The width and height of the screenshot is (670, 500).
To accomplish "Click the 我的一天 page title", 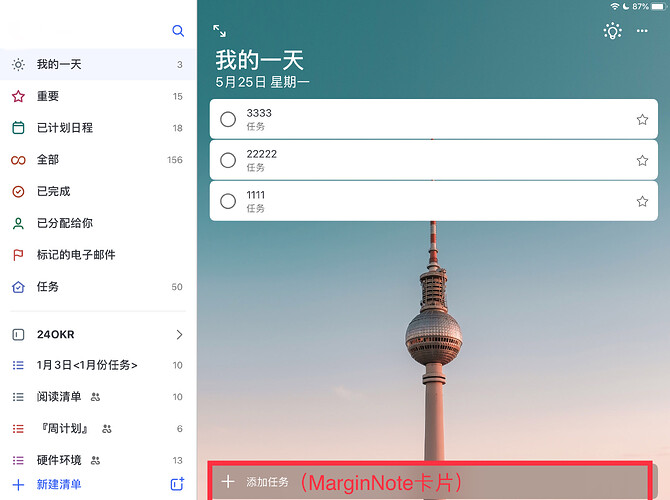I will (x=259, y=60).
